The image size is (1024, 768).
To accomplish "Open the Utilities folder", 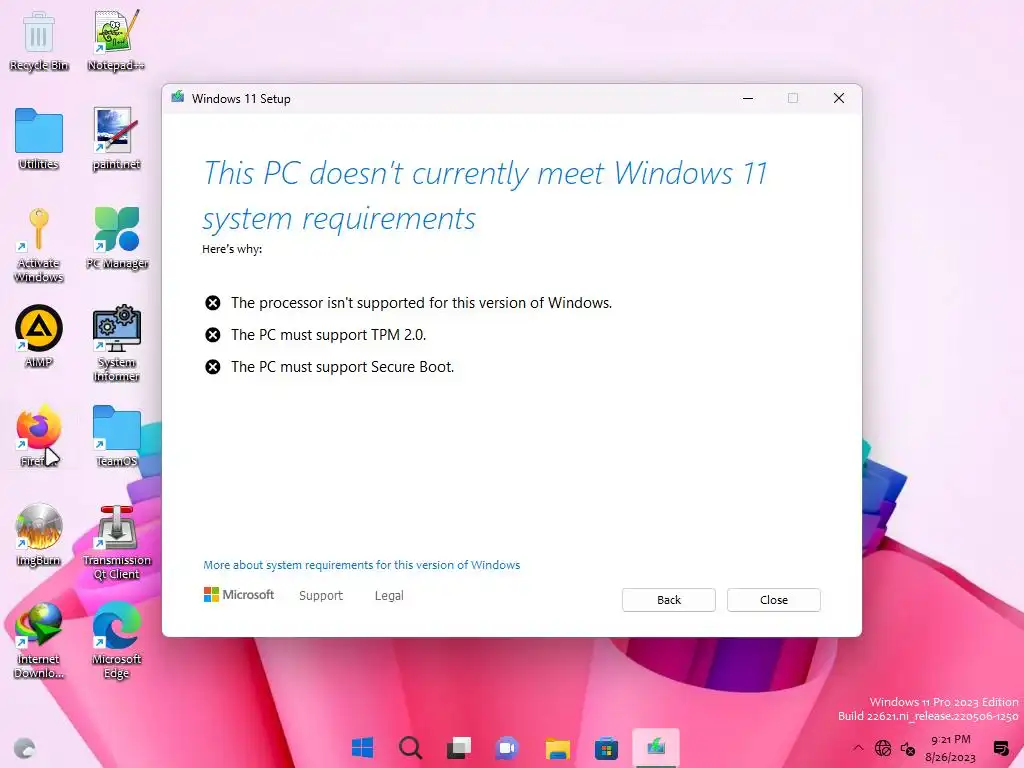I will [39, 139].
